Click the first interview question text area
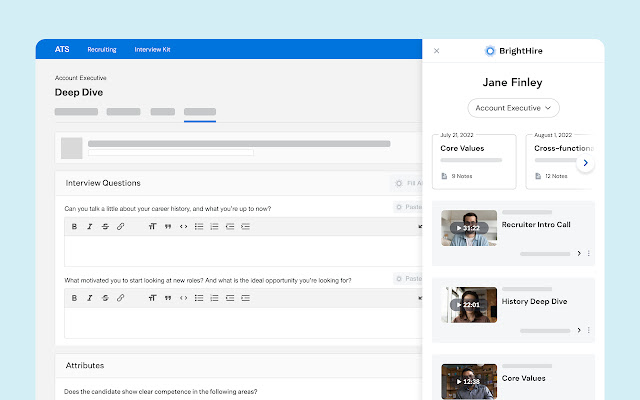640x400 pixels. click(240, 251)
